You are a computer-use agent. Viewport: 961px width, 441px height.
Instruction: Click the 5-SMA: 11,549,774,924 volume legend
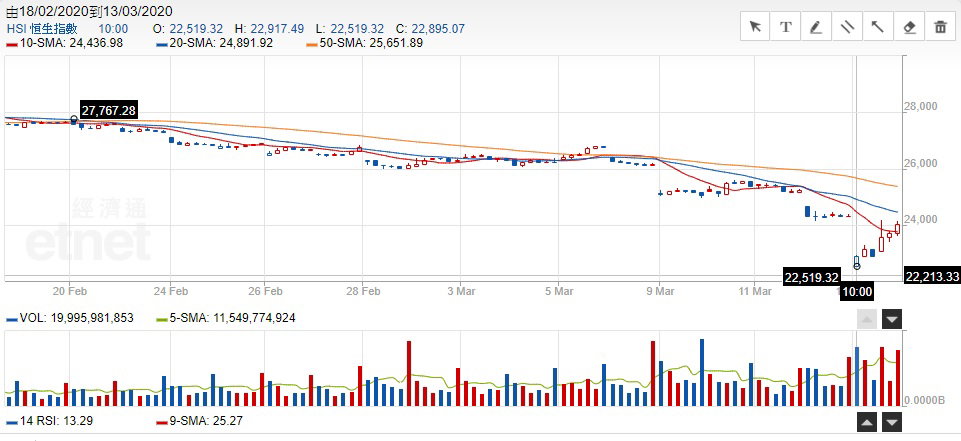[226, 318]
